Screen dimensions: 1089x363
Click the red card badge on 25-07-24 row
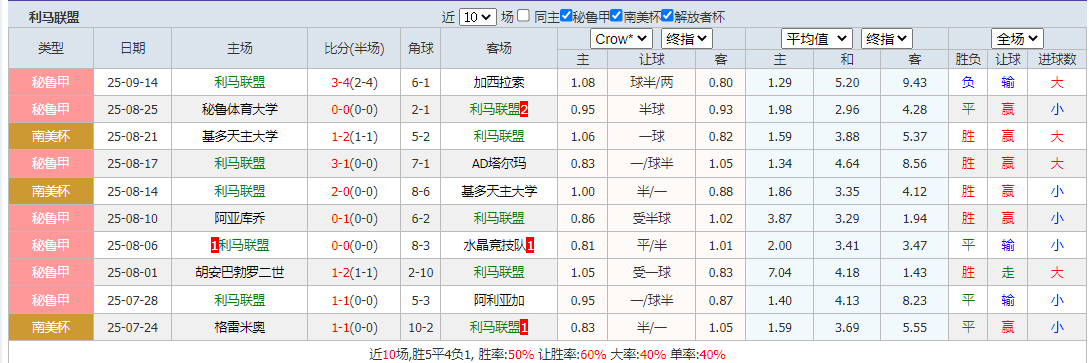(x=525, y=327)
